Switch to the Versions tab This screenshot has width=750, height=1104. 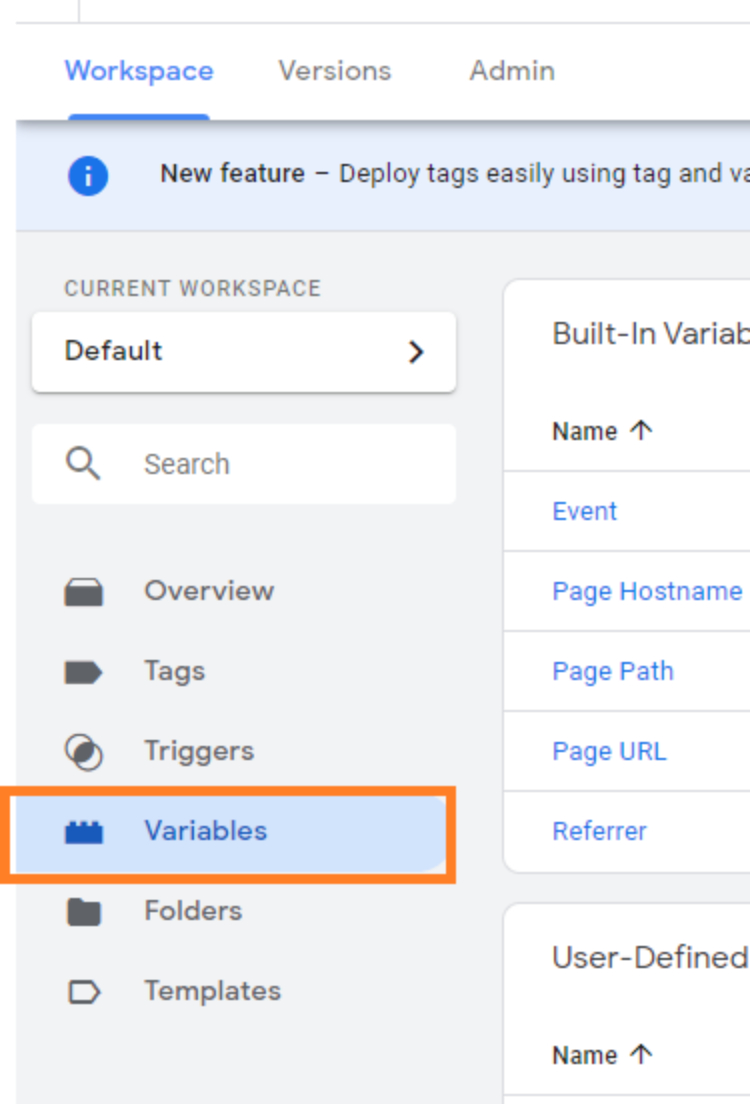click(x=335, y=71)
